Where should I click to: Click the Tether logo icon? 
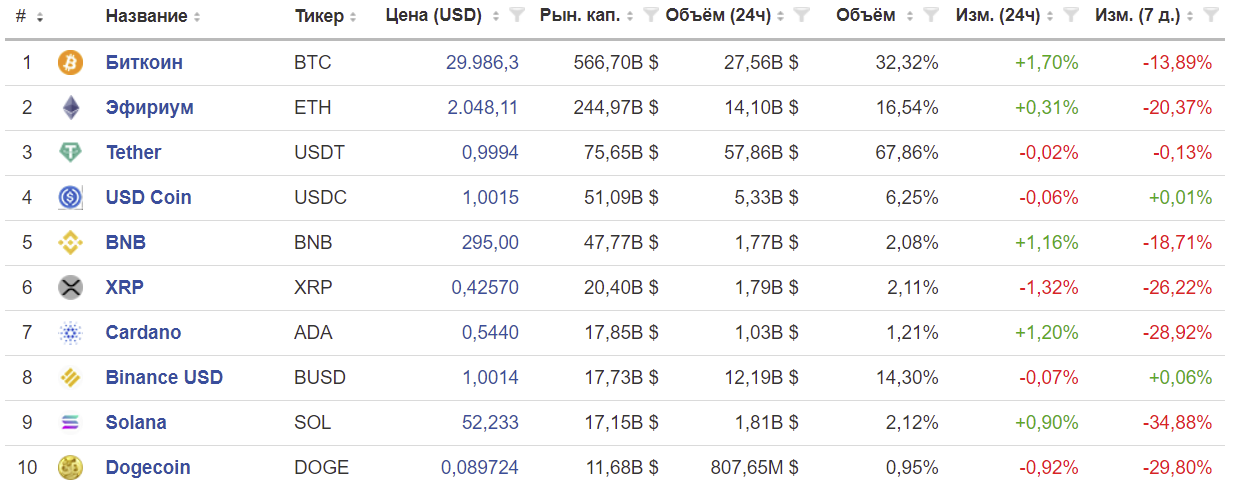70,153
